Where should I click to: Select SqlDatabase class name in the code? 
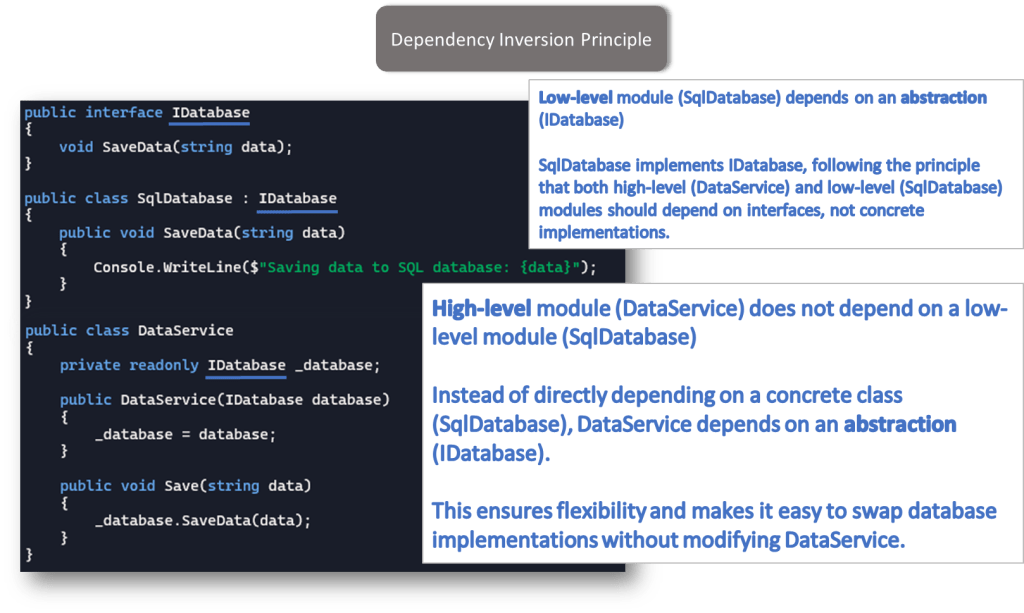183,198
